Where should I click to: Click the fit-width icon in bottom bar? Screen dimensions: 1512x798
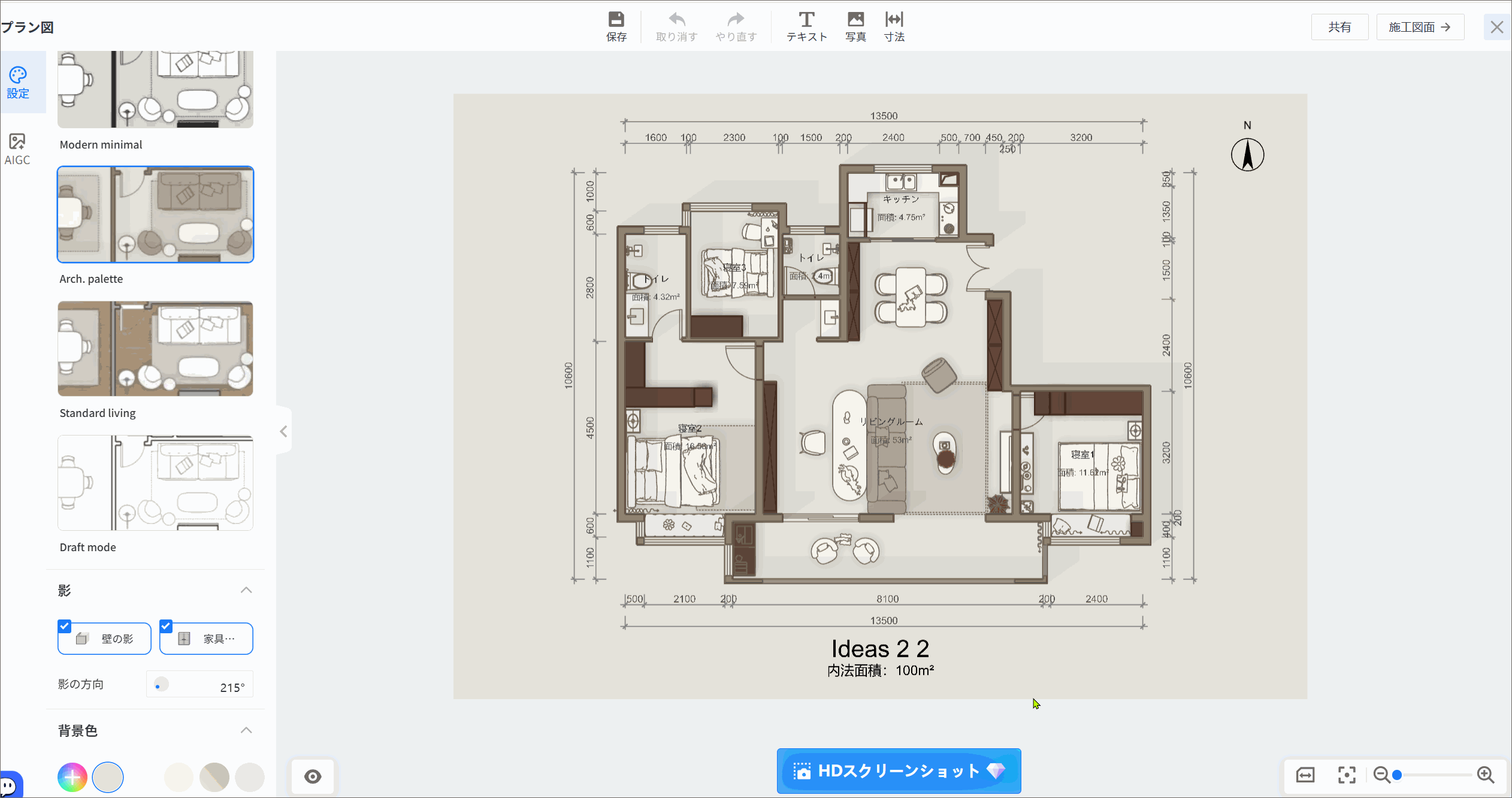pos(1305,775)
